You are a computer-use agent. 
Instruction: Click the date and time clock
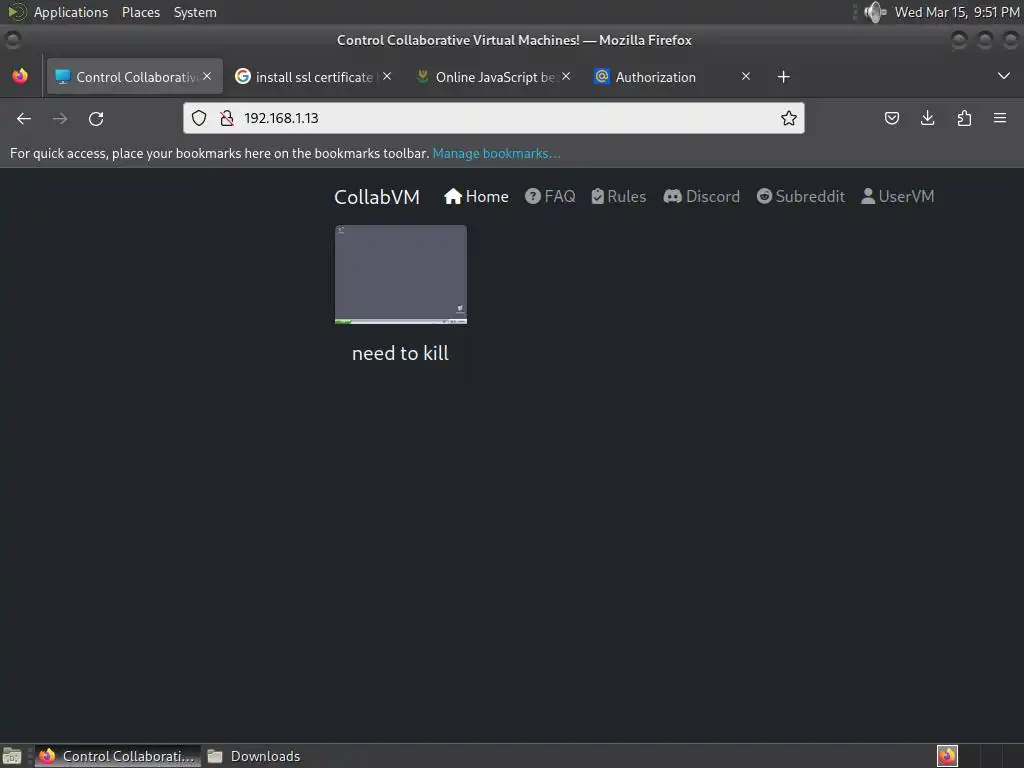(957, 12)
